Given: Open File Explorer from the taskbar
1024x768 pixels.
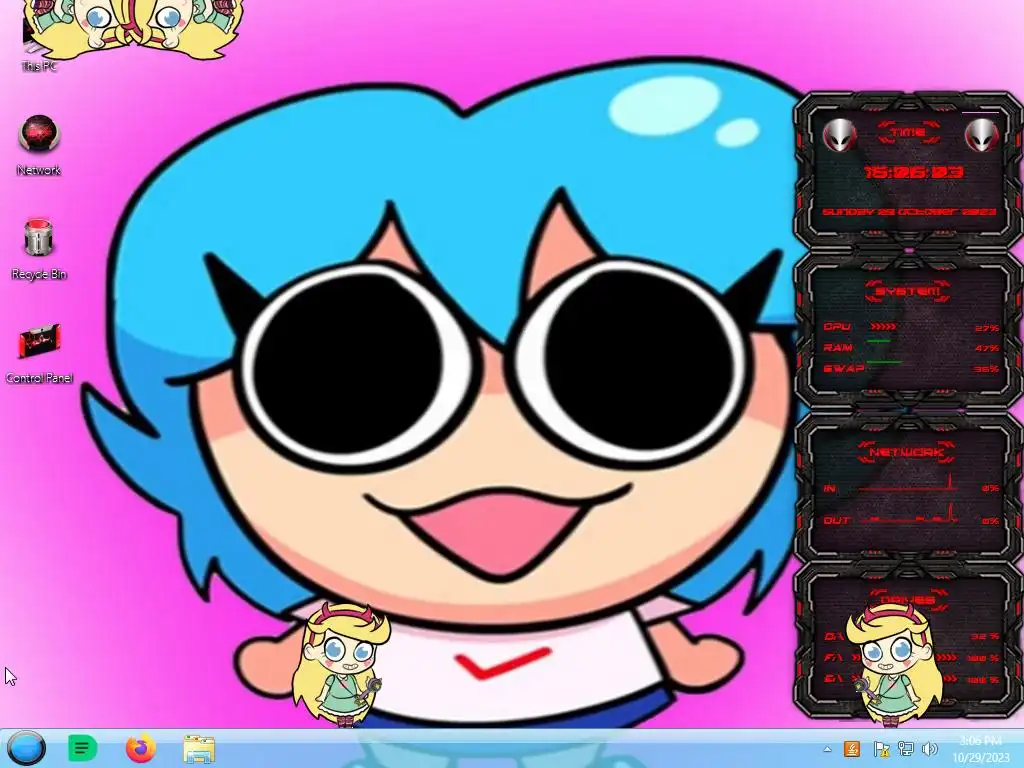Looking at the screenshot, I should pyautogui.click(x=199, y=748).
